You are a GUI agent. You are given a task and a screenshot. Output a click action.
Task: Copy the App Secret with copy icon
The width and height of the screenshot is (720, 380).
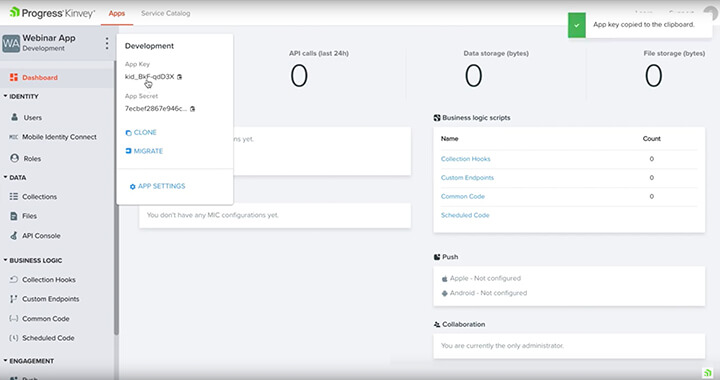pyautogui.click(x=192, y=109)
